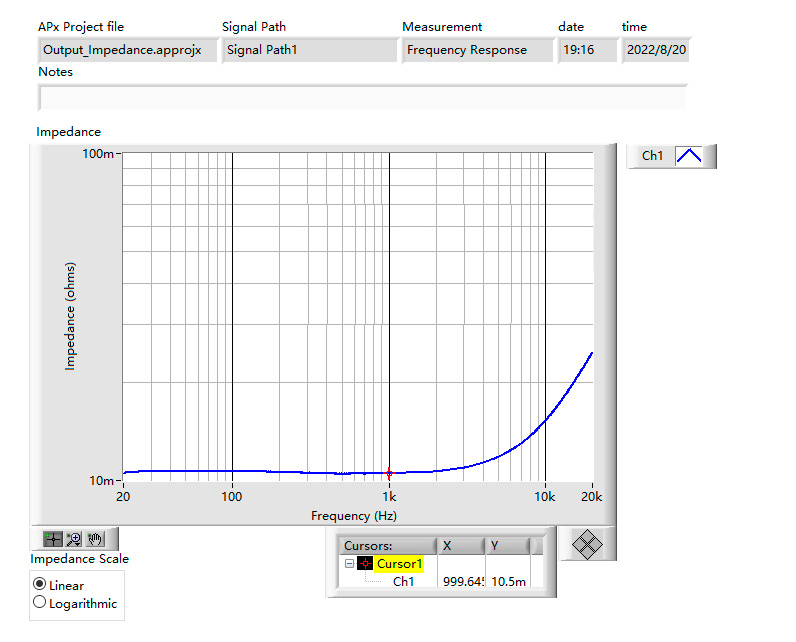Choose the hand pan tool
The width and height of the screenshot is (796, 642).
pos(95,539)
